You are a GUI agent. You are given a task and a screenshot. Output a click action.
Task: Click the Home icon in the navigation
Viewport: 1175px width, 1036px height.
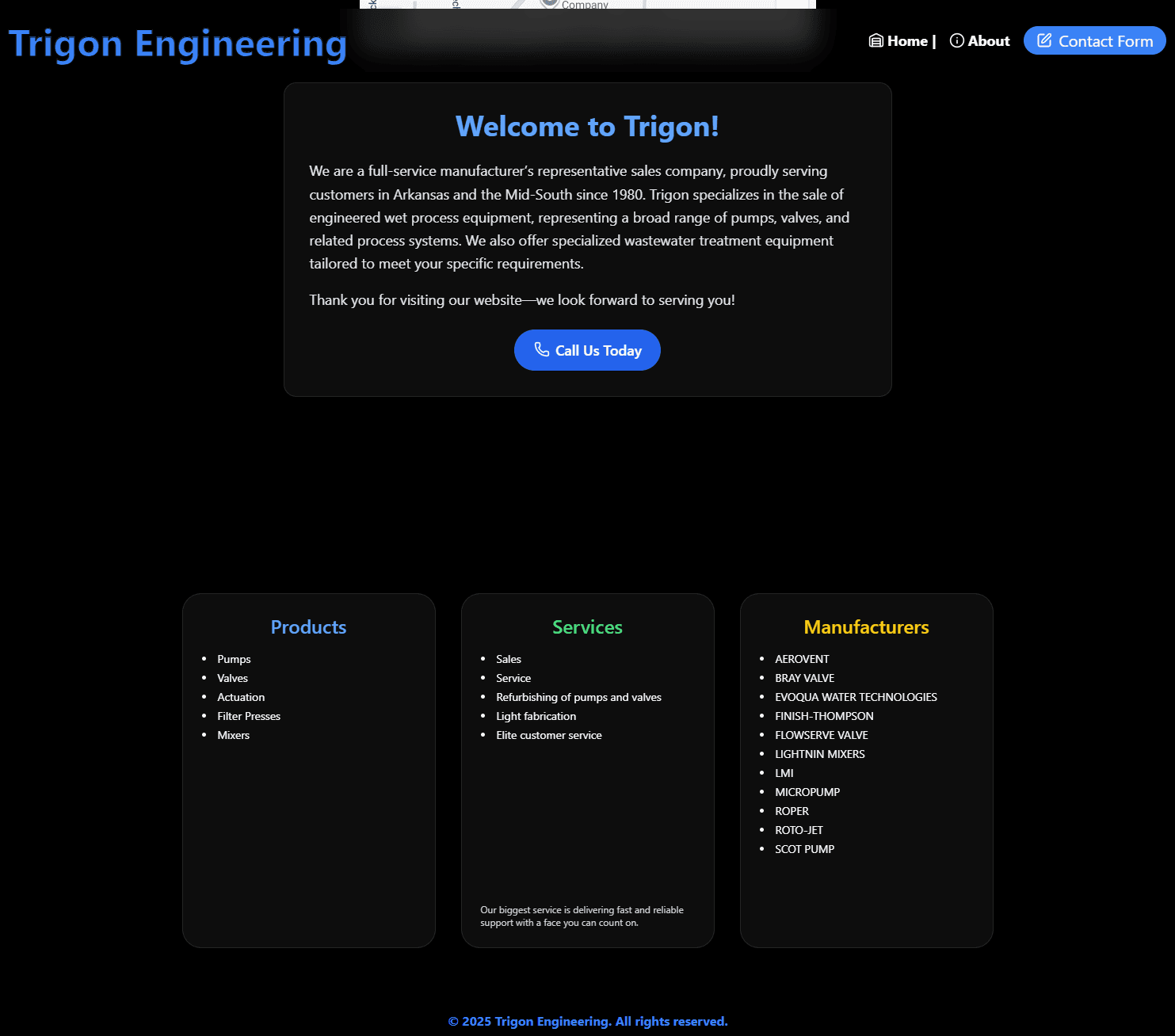(x=876, y=41)
